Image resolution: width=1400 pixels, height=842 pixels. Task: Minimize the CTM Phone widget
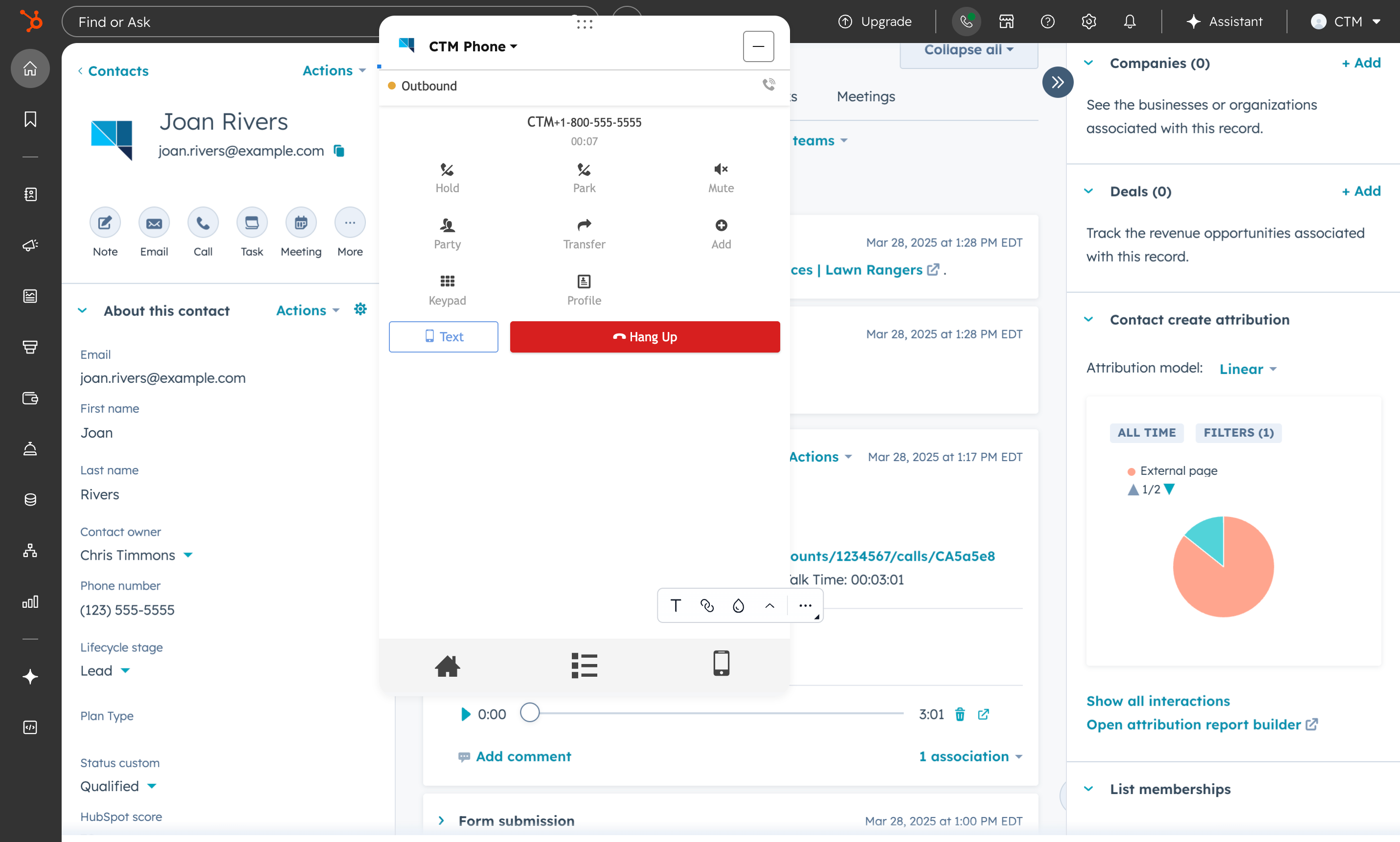[758, 46]
